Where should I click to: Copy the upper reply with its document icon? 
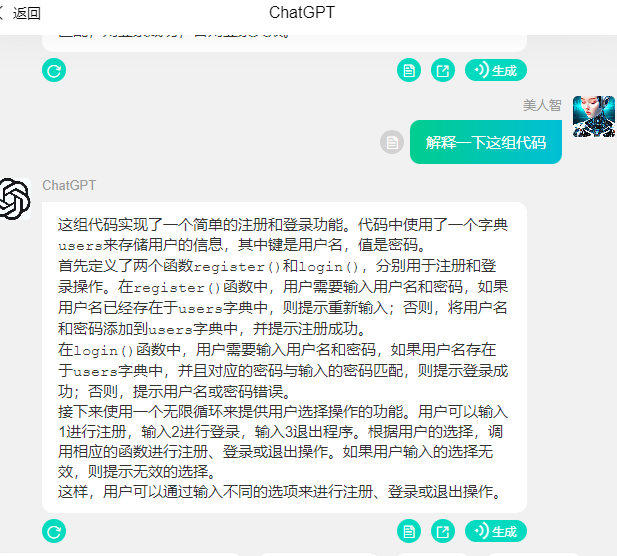(409, 70)
